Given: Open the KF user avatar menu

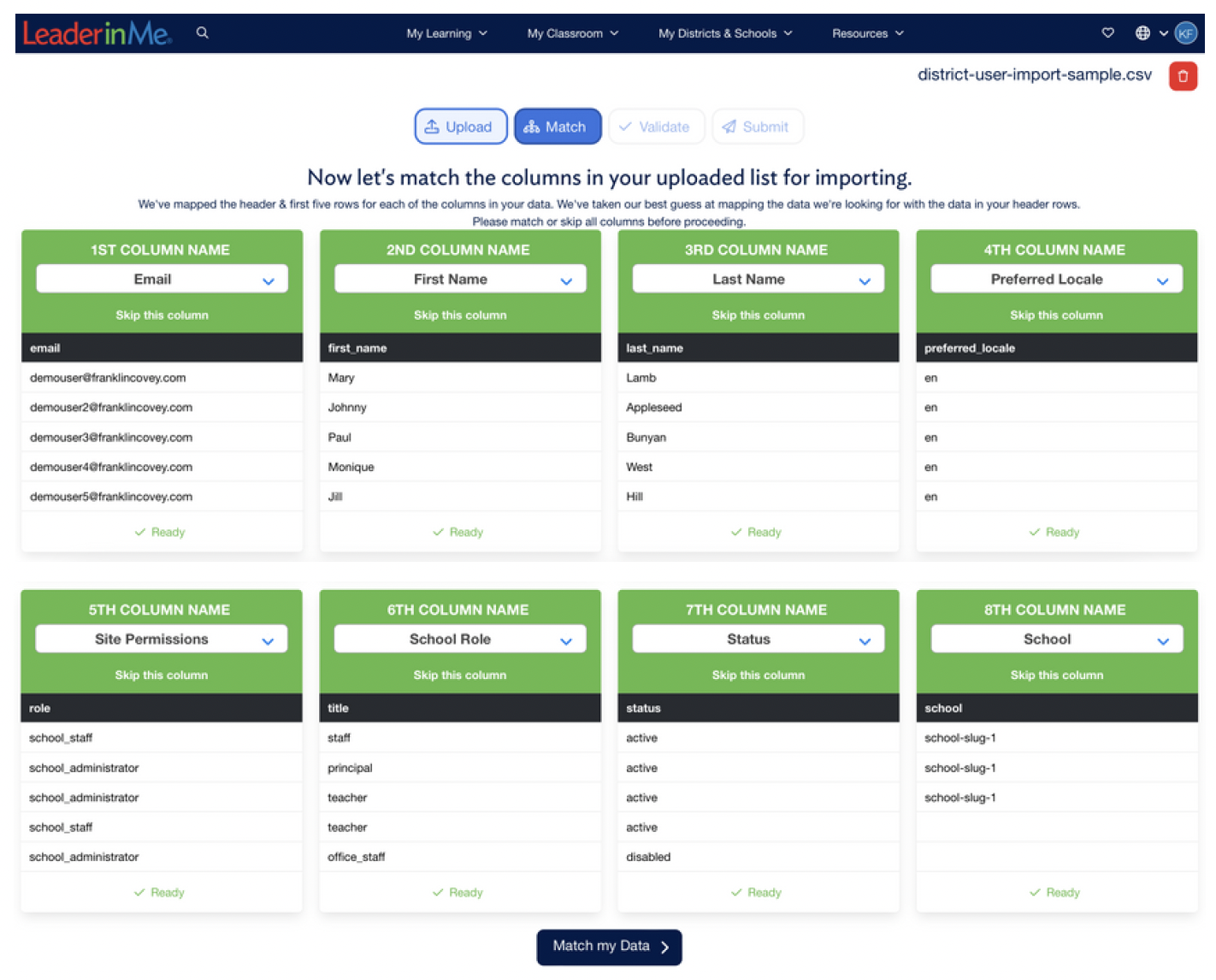Looking at the screenshot, I should tap(1185, 32).
